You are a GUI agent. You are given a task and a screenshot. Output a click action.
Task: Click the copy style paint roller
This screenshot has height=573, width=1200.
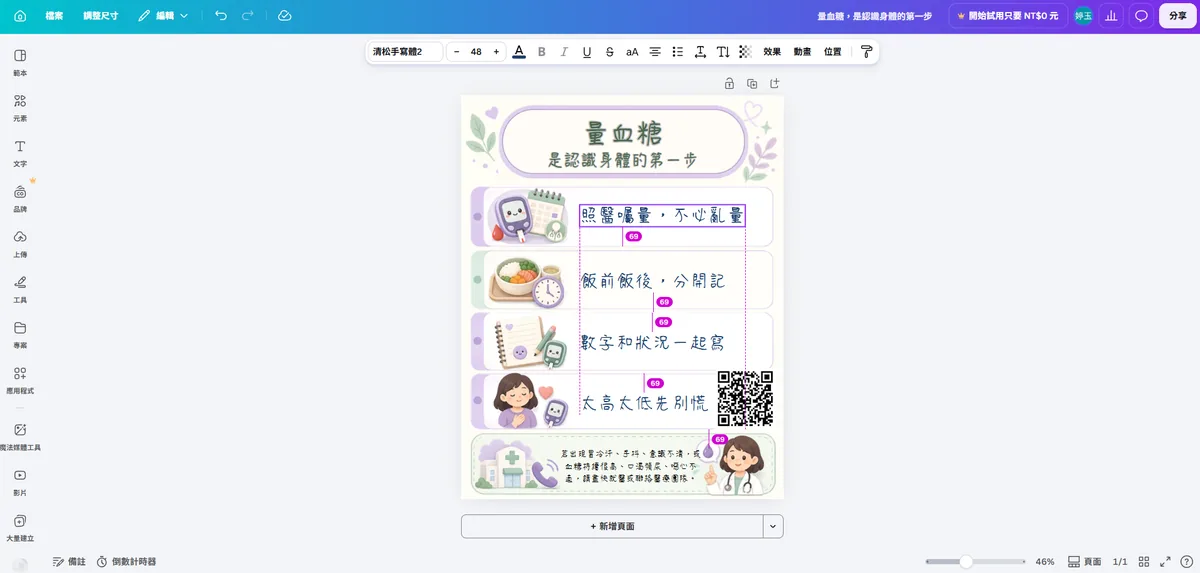click(x=866, y=52)
